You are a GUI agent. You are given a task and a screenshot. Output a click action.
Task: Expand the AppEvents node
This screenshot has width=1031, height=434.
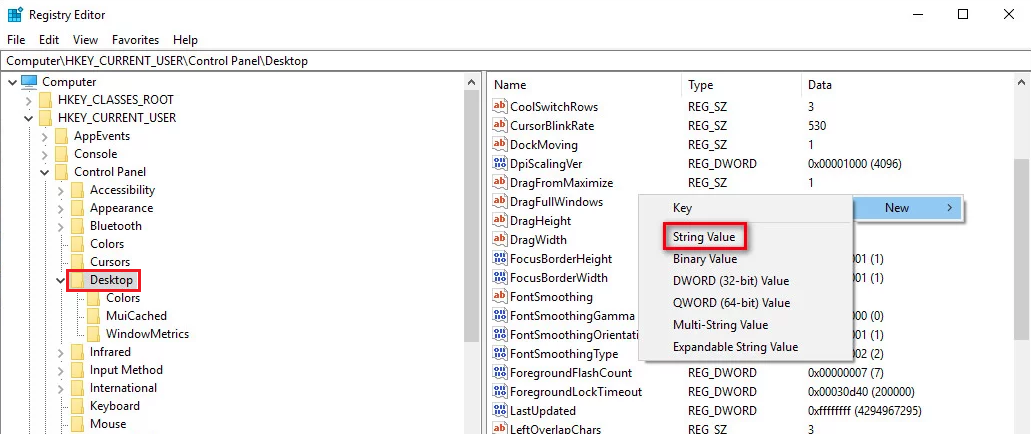point(45,137)
